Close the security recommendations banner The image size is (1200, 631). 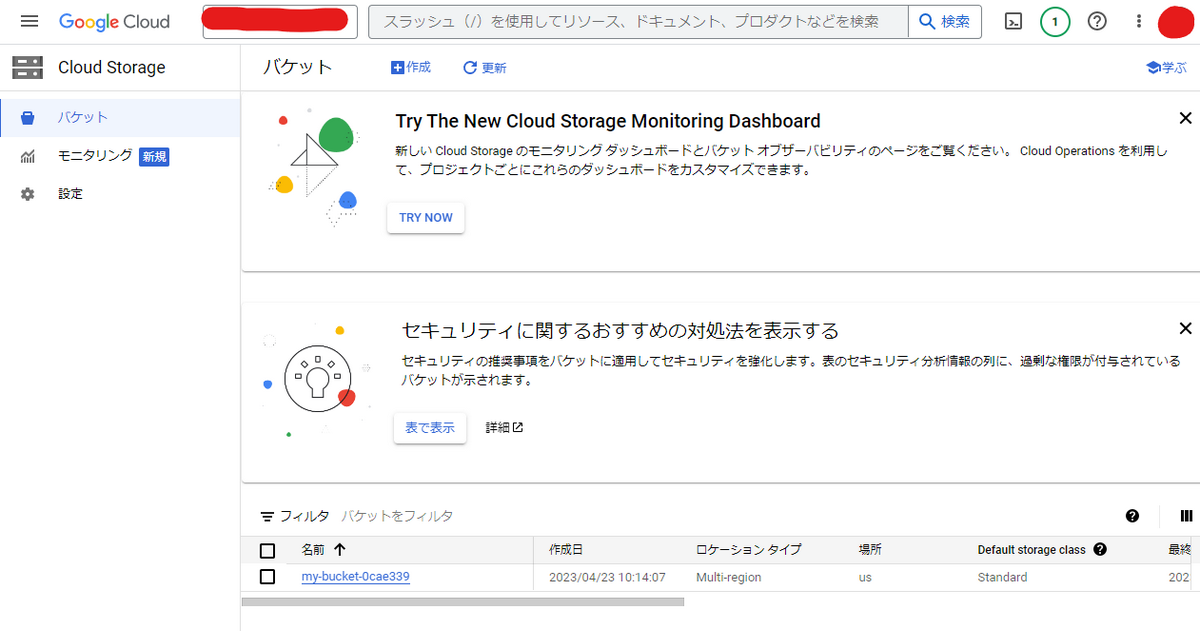click(1186, 328)
